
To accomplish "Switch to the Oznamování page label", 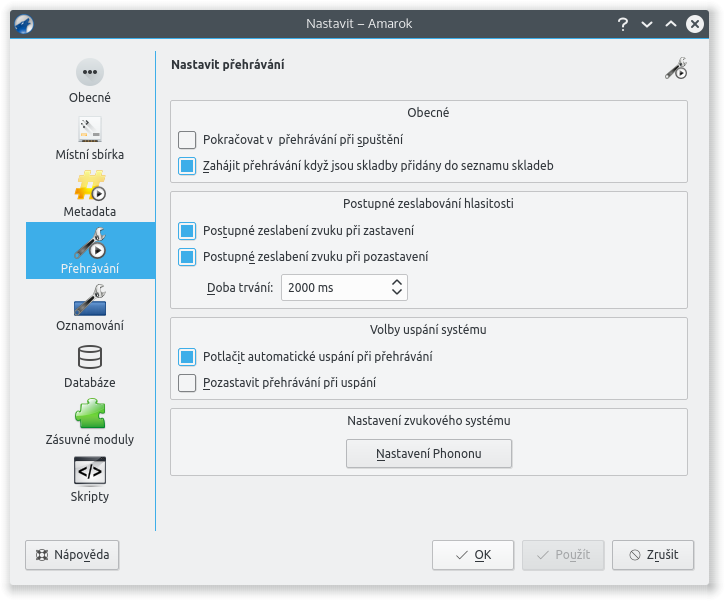I will pos(90,325).
